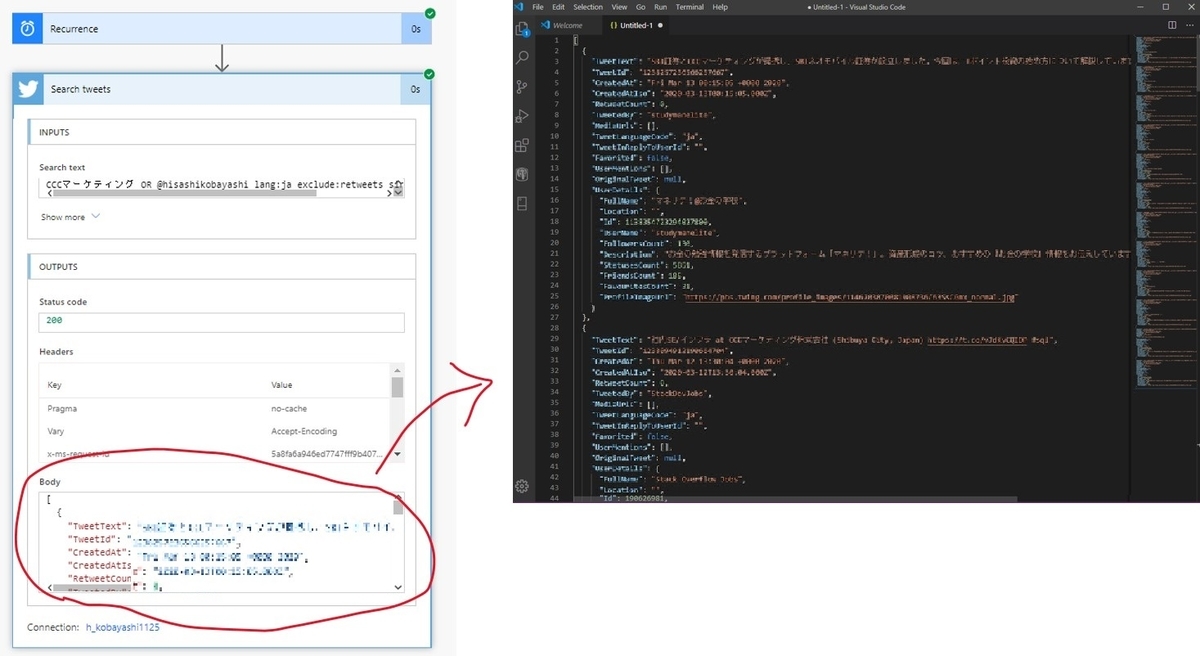Screen dimensions: 1200x656
Task: Switch to the Welcome tab
Action: 567,24
